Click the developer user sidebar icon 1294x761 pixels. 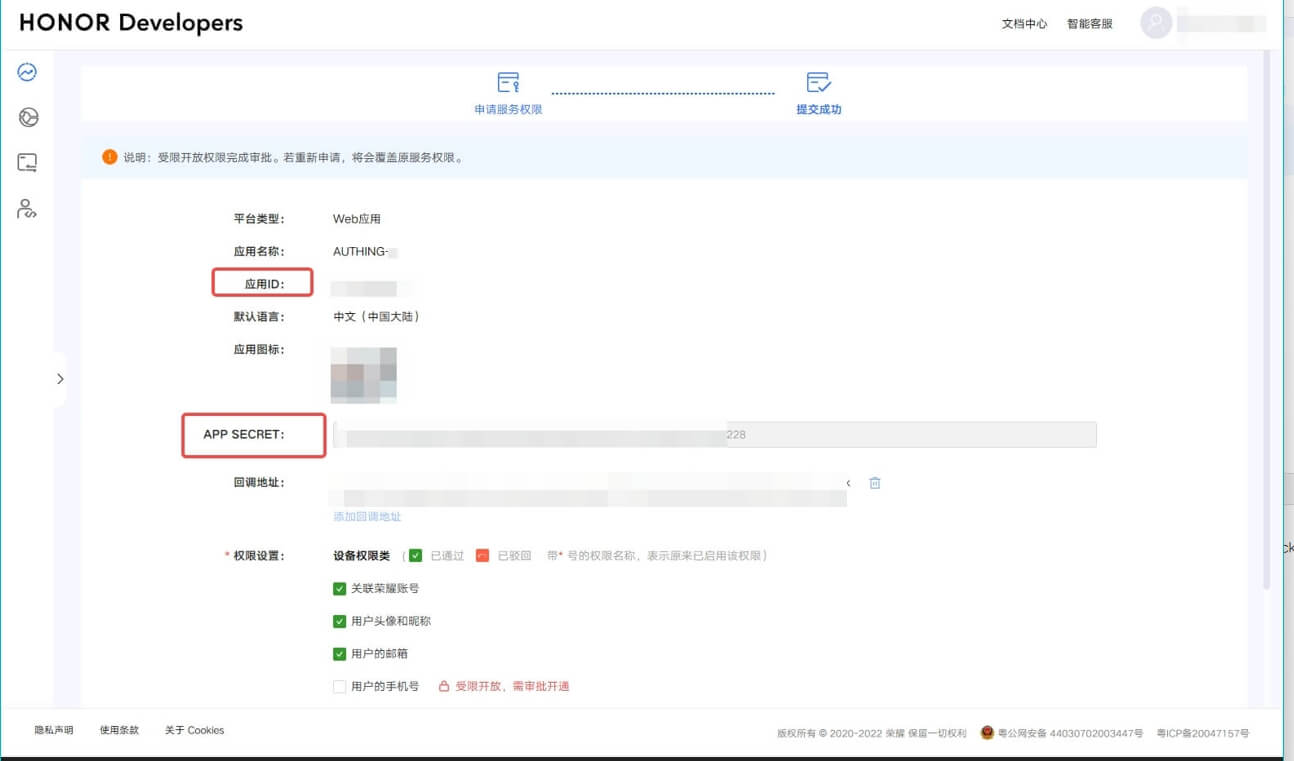click(27, 209)
